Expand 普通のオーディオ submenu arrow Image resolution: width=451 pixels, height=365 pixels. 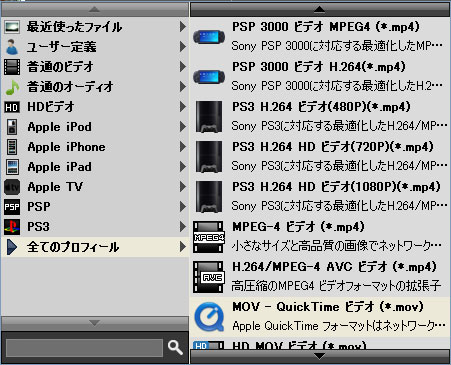click(183, 87)
